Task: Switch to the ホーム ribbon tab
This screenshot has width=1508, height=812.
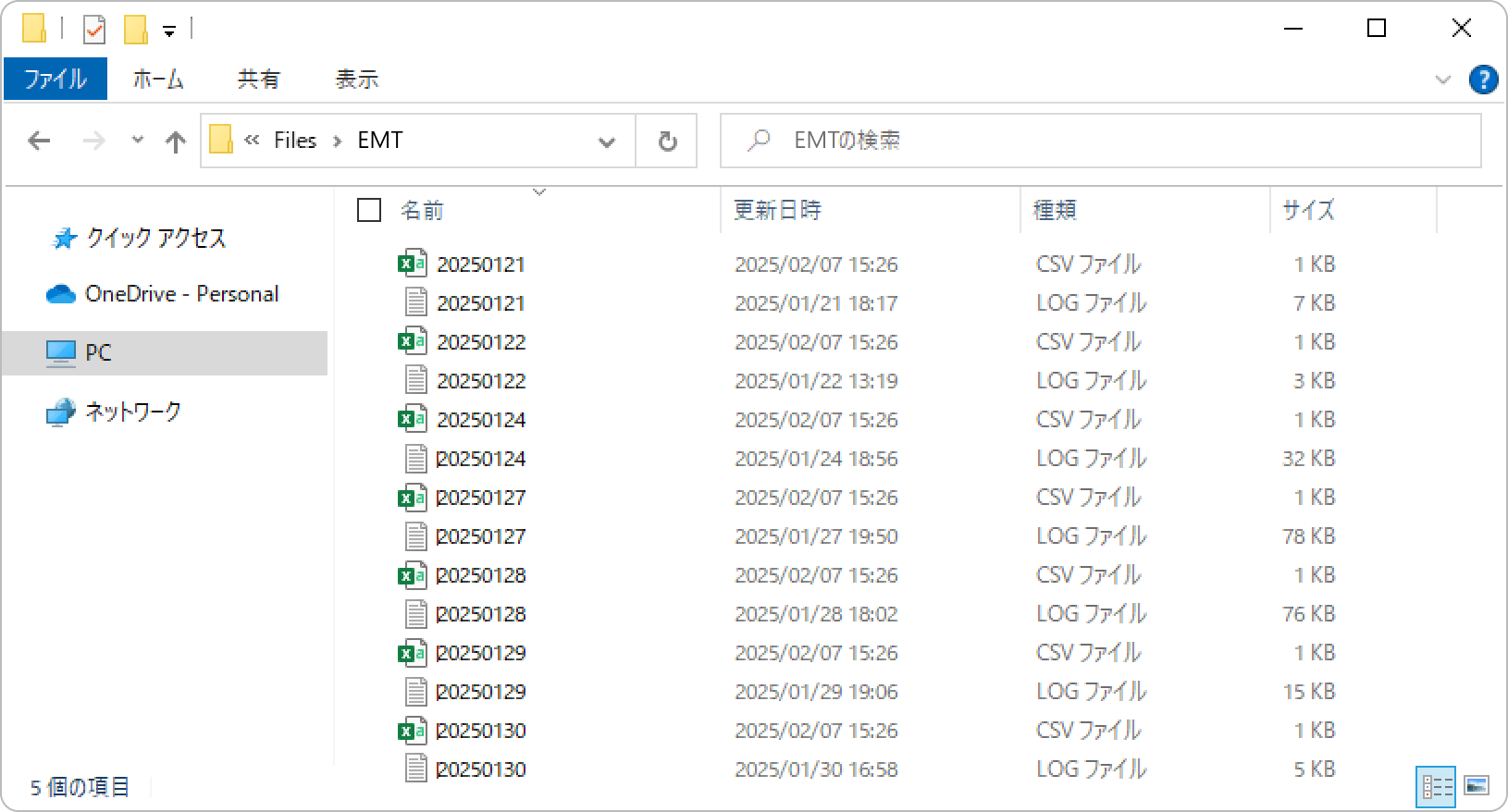Action: point(158,79)
